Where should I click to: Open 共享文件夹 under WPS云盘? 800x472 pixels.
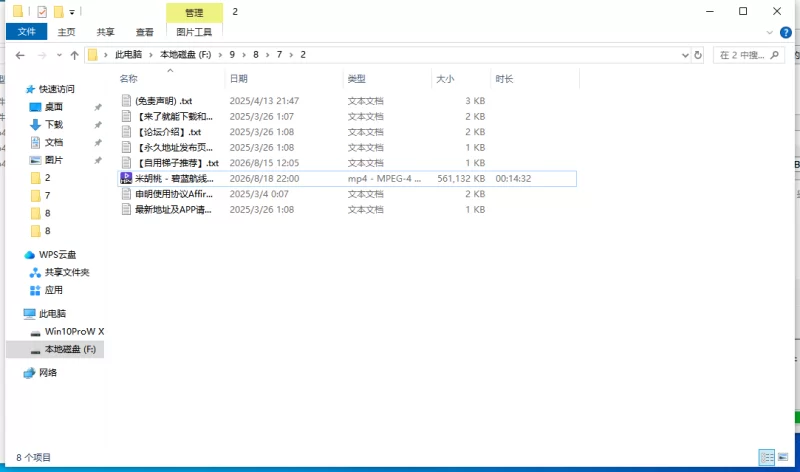click(x=66, y=272)
